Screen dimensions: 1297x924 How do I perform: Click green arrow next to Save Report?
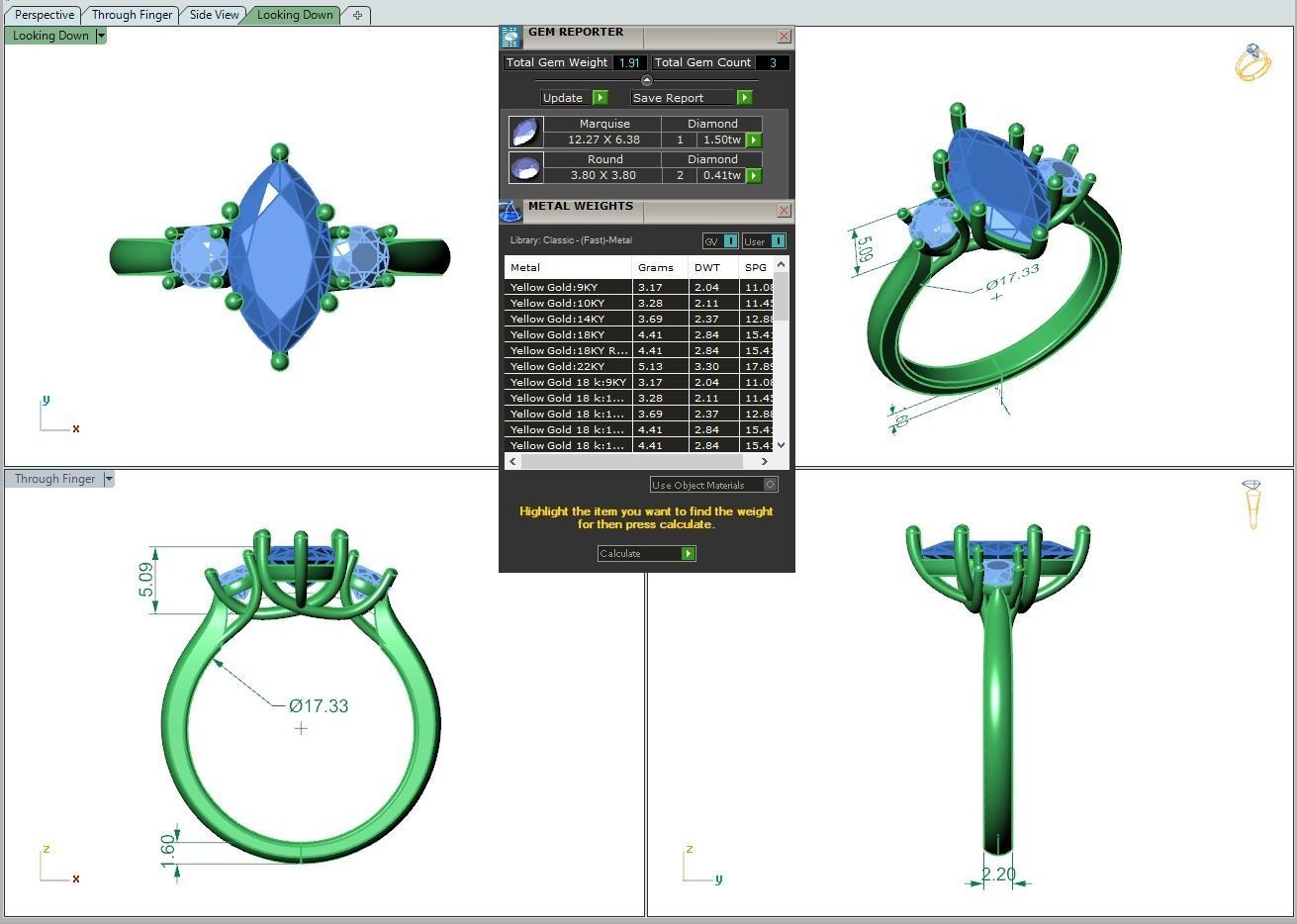744,97
